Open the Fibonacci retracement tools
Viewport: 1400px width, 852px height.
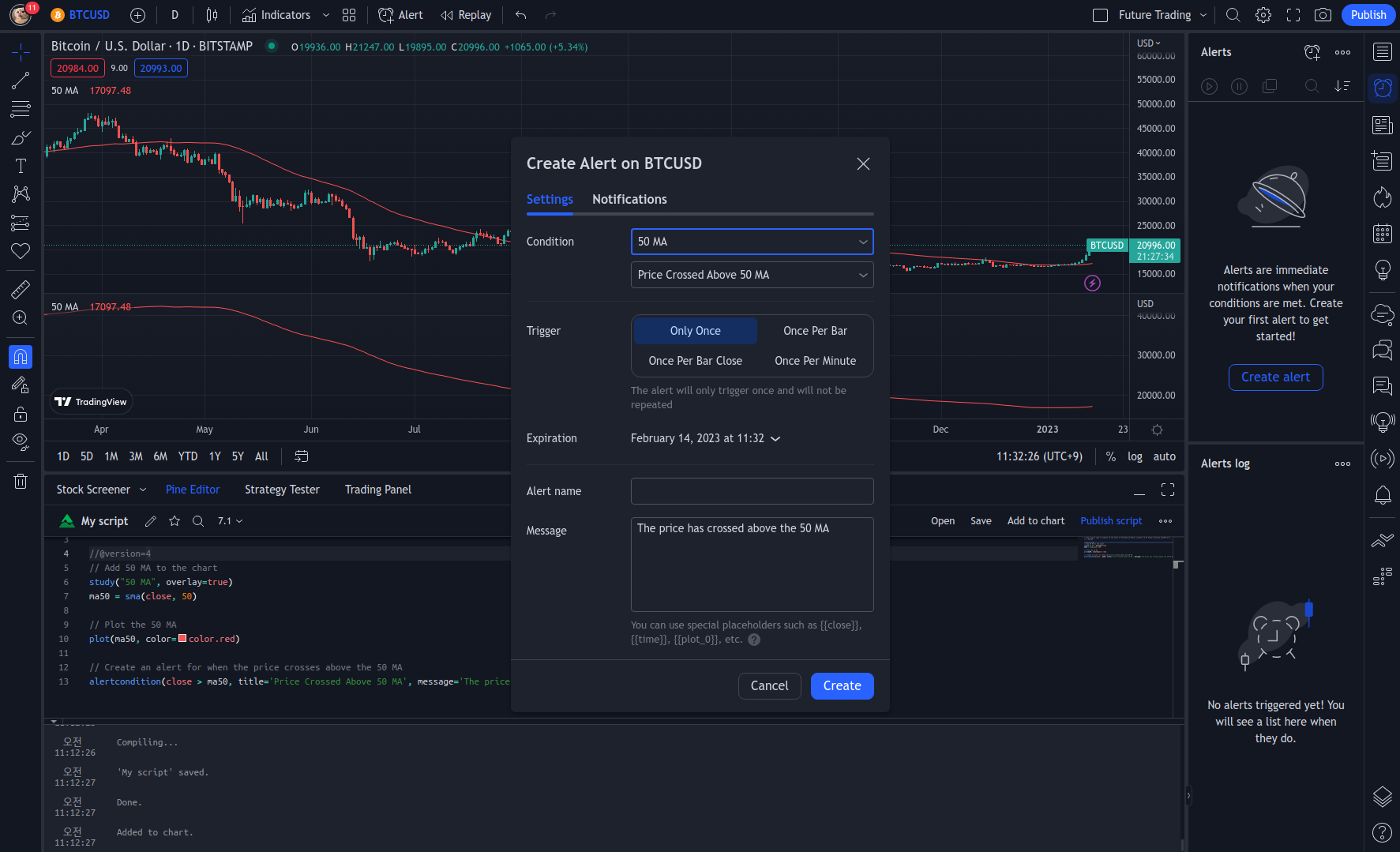click(x=21, y=109)
